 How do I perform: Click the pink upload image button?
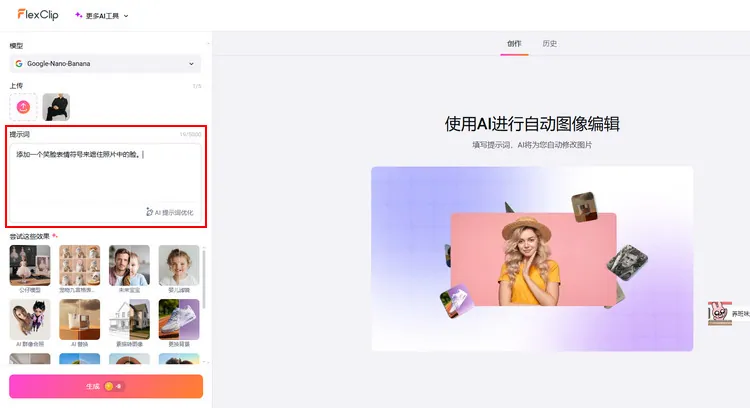(x=23, y=107)
